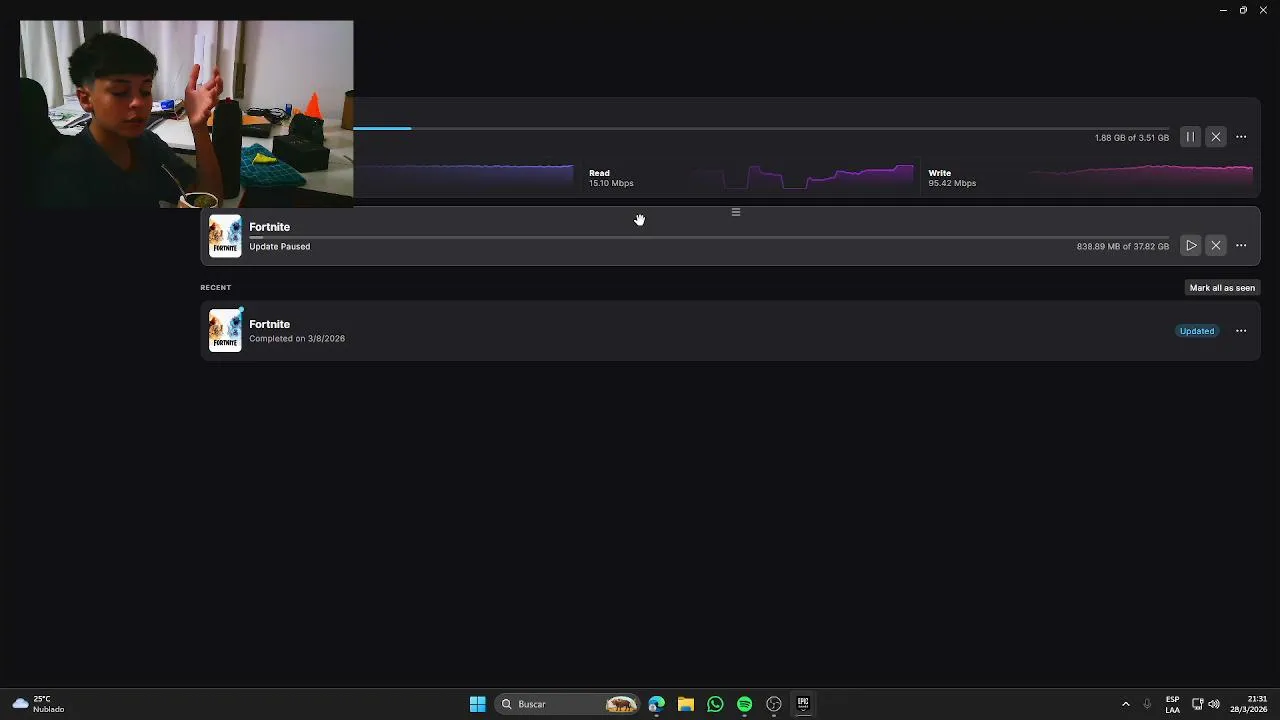Open OBS Studio from the taskbar
Screen dimensions: 1280x720
(x=774, y=704)
